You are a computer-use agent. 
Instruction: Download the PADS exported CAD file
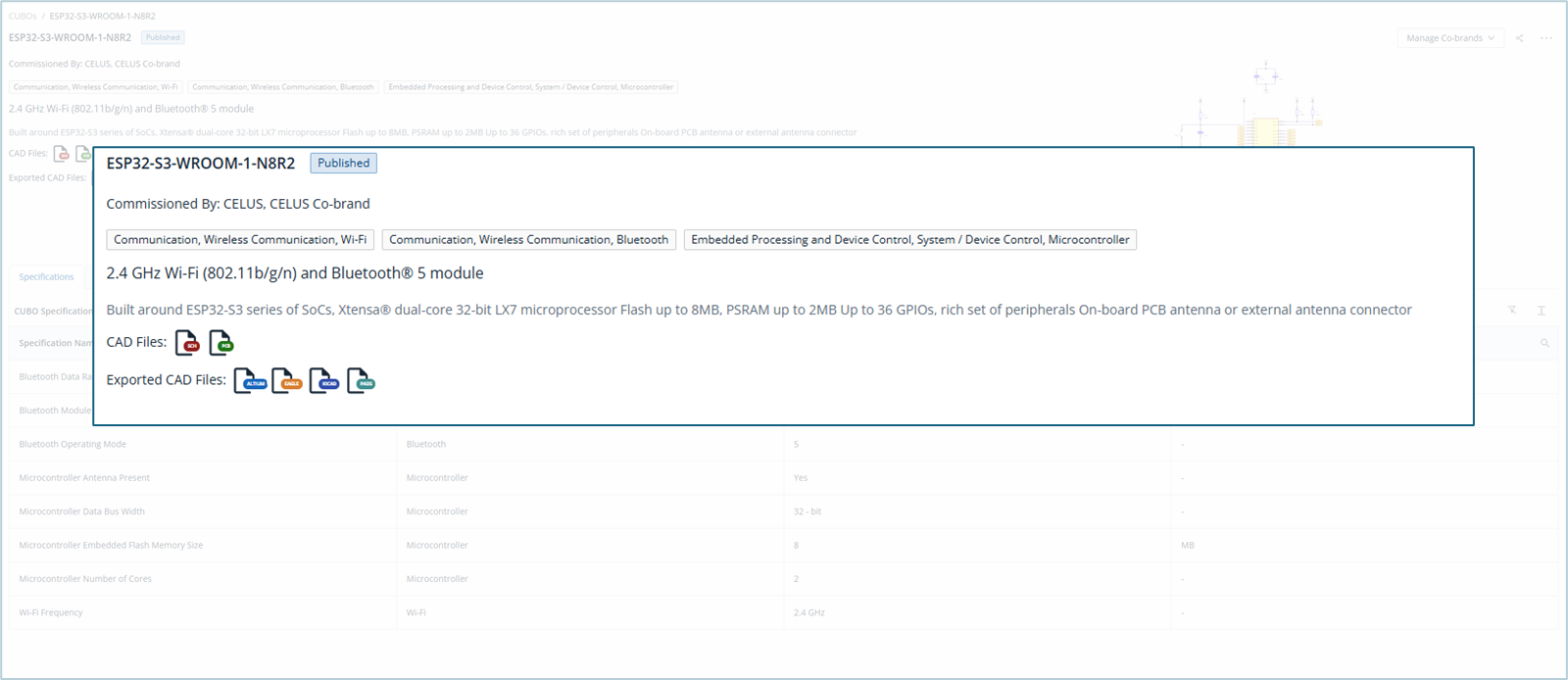pyautogui.click(x=362, y=380)
